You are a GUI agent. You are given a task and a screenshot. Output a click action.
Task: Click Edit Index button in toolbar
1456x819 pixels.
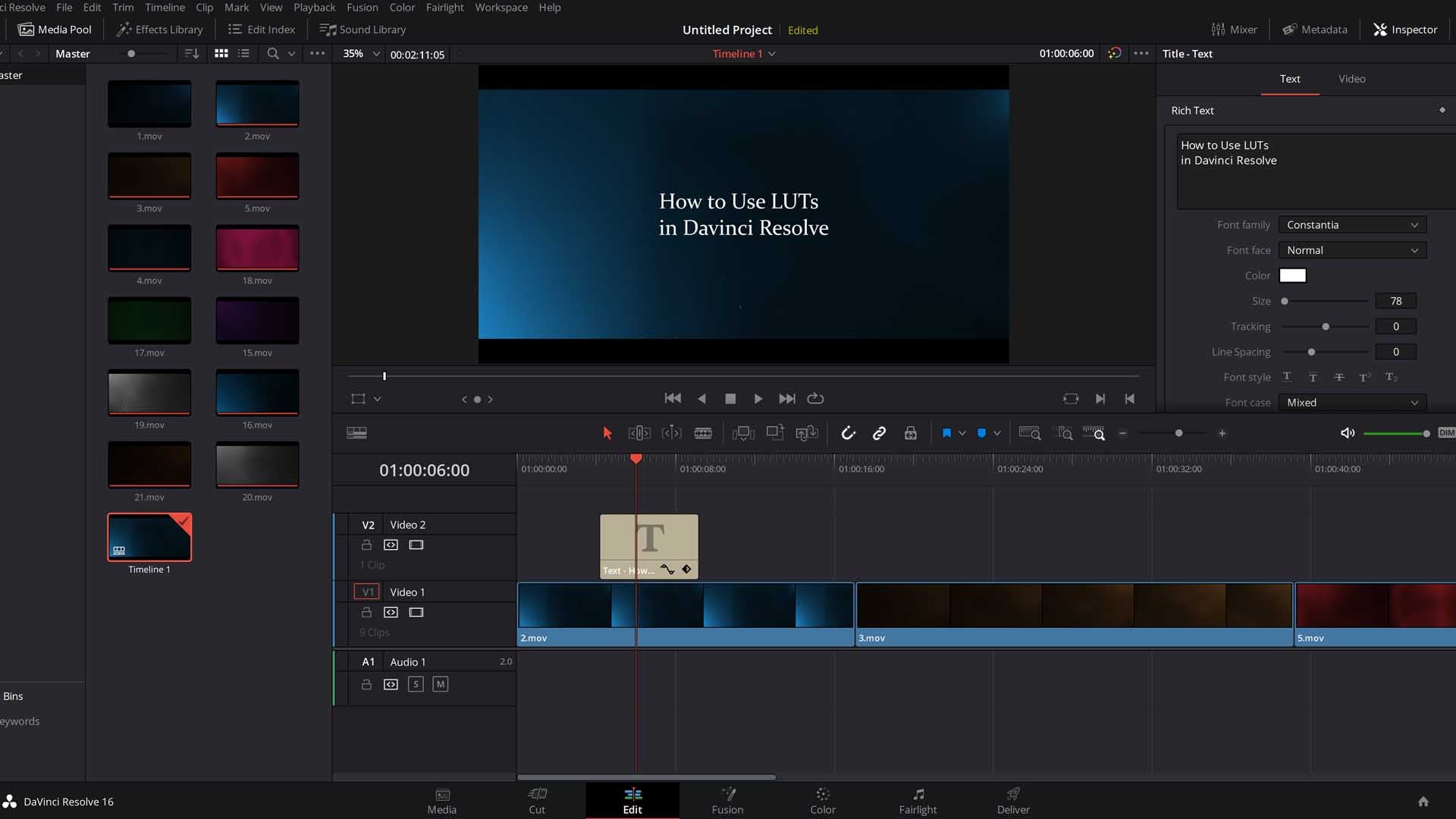coord(263,29)
